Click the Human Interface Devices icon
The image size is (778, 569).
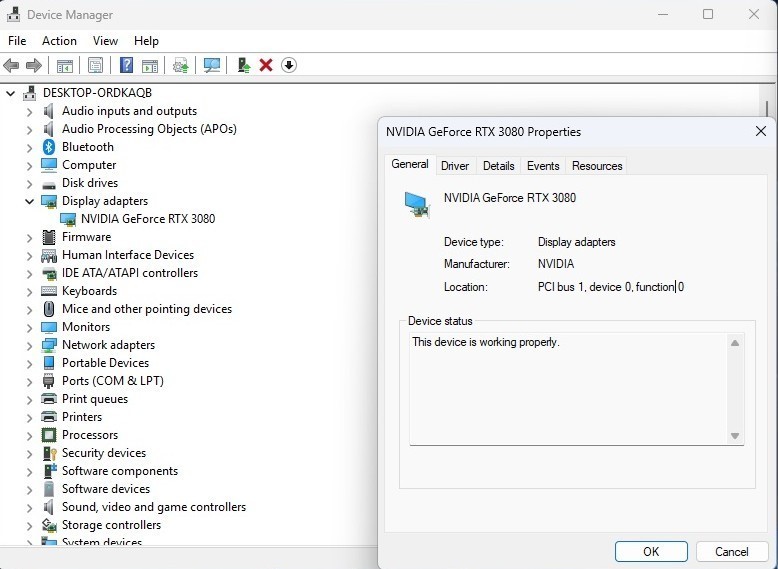[49, 255]
